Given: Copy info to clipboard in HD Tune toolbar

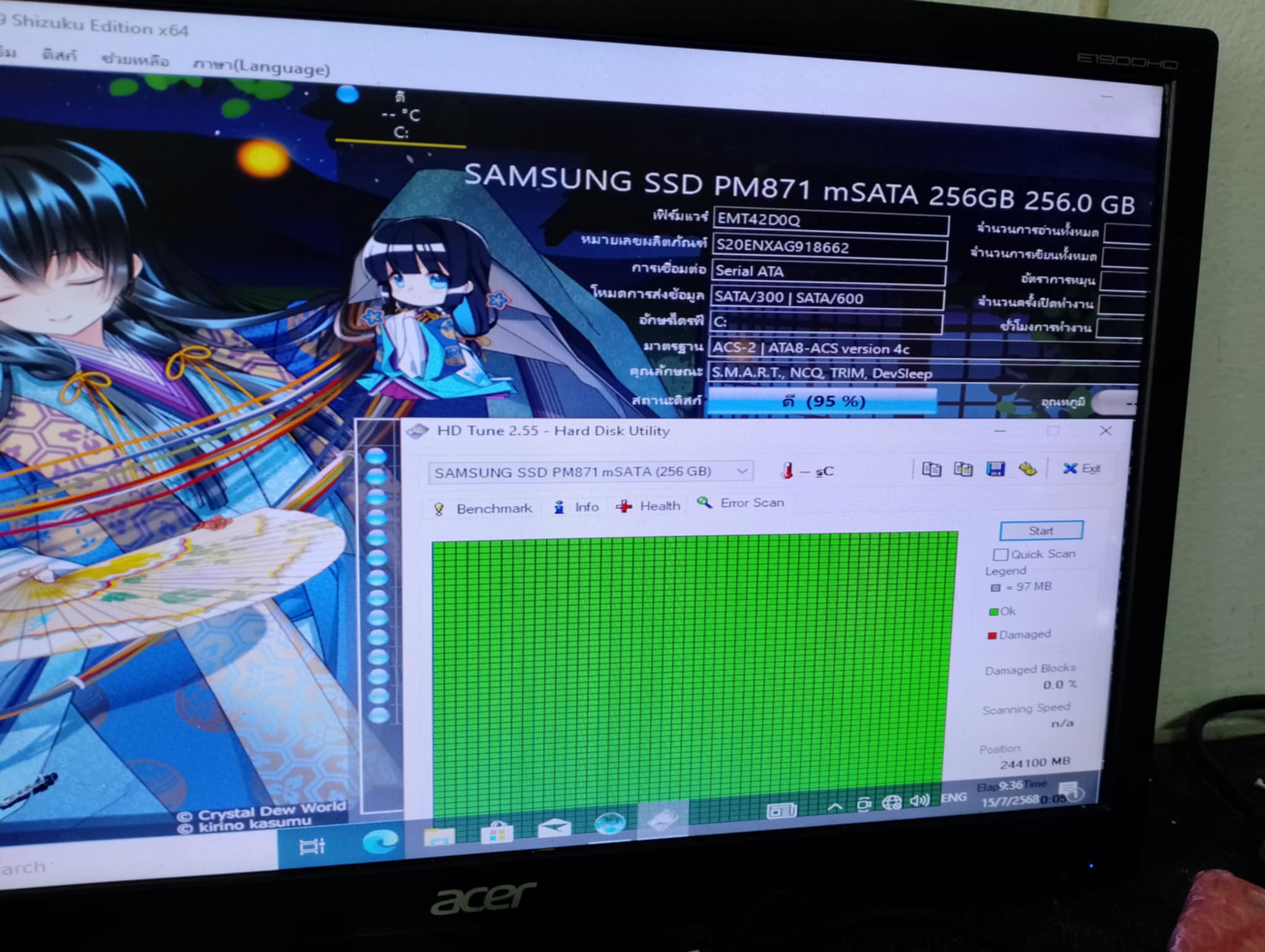Looking at the screenshot, I should [931, 470].
